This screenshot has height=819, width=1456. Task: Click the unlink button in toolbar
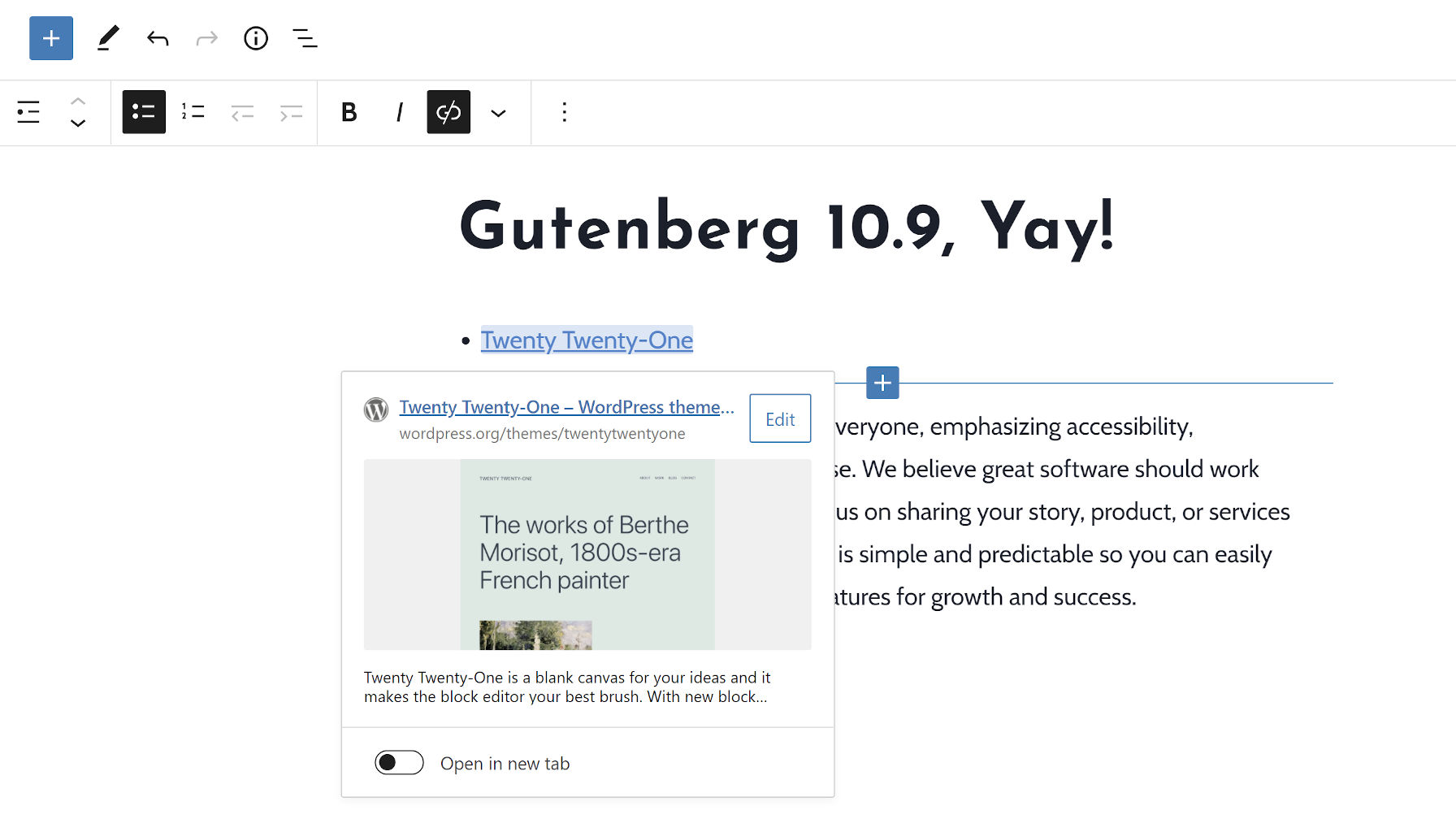[x=448, y=112]
